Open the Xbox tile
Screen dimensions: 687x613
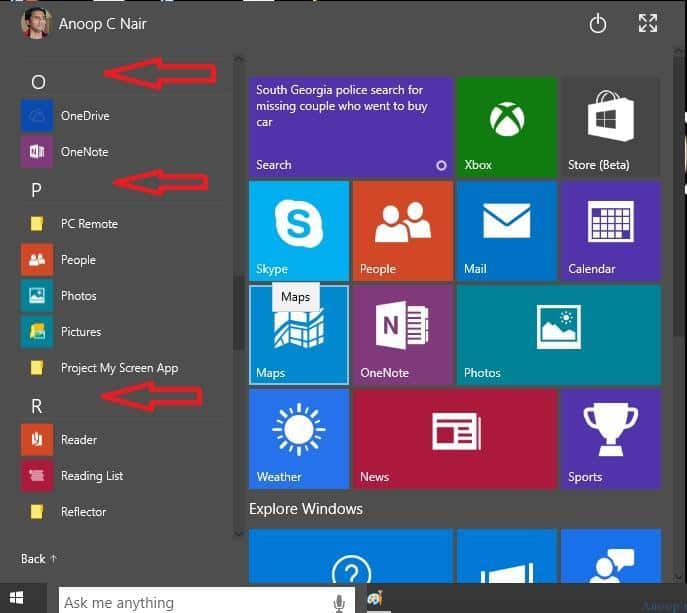pos(506,127)
